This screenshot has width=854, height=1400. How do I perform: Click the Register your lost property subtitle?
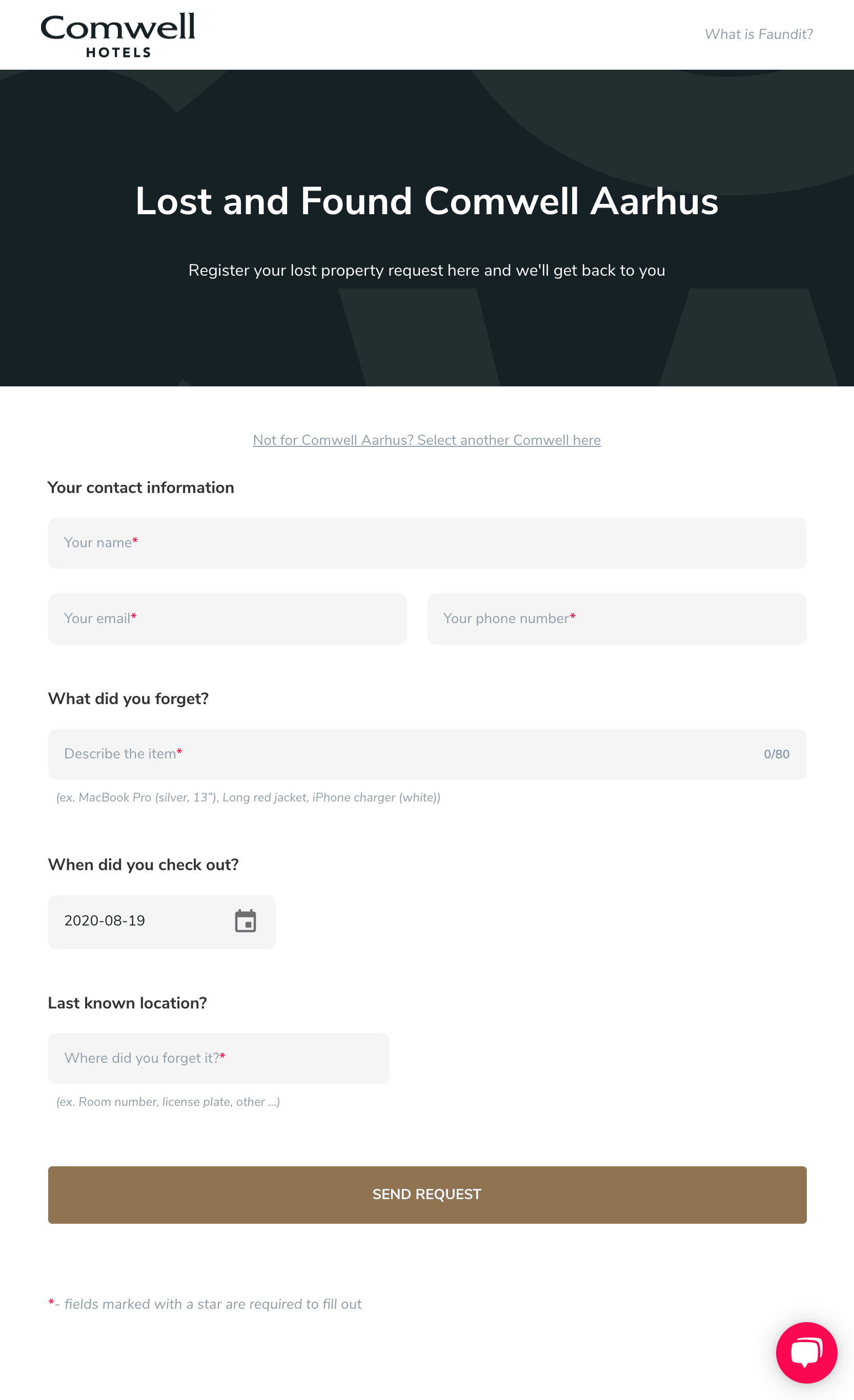coord(426,271)
